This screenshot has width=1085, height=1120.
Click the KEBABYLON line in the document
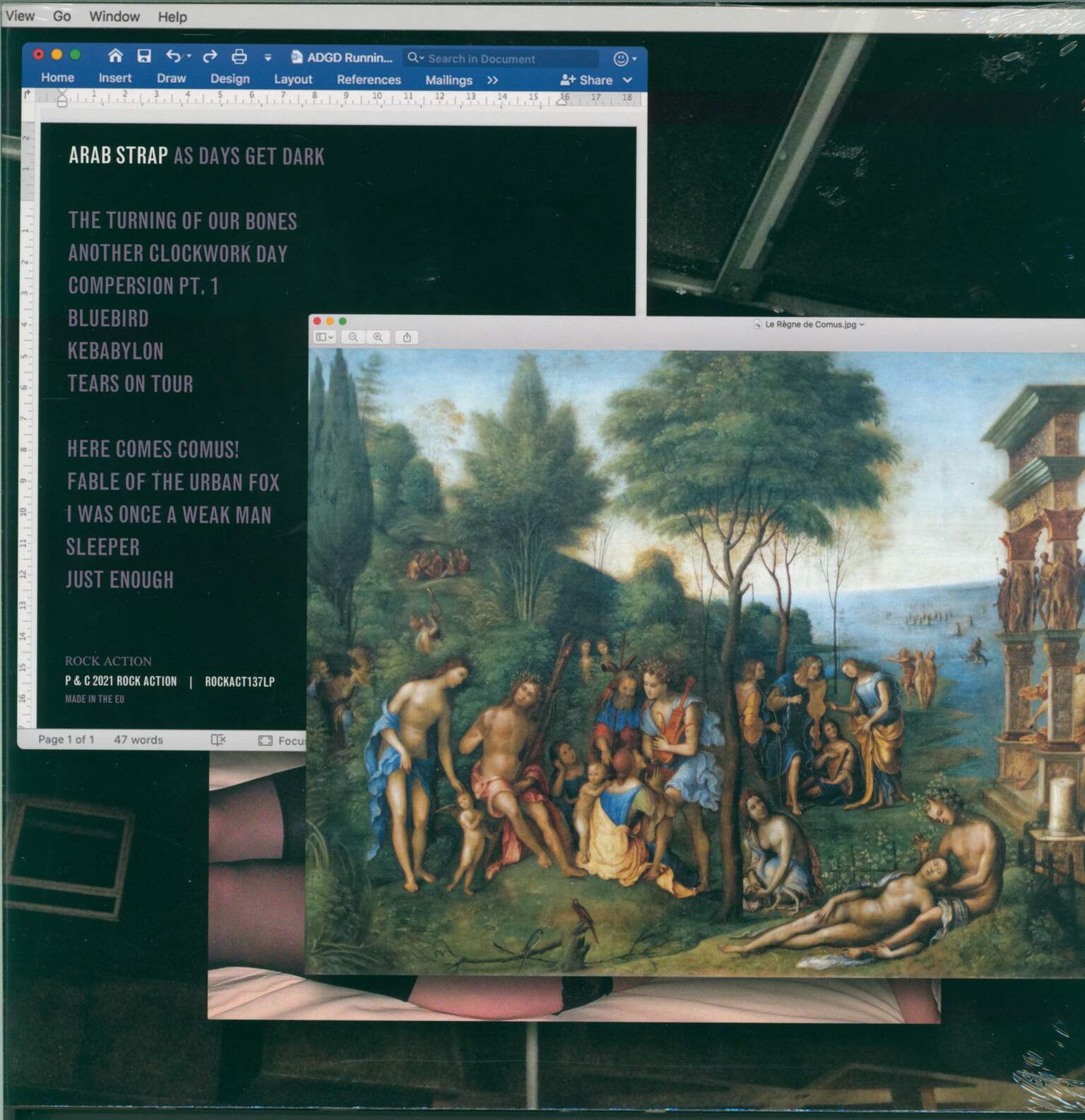pos(115,351)
